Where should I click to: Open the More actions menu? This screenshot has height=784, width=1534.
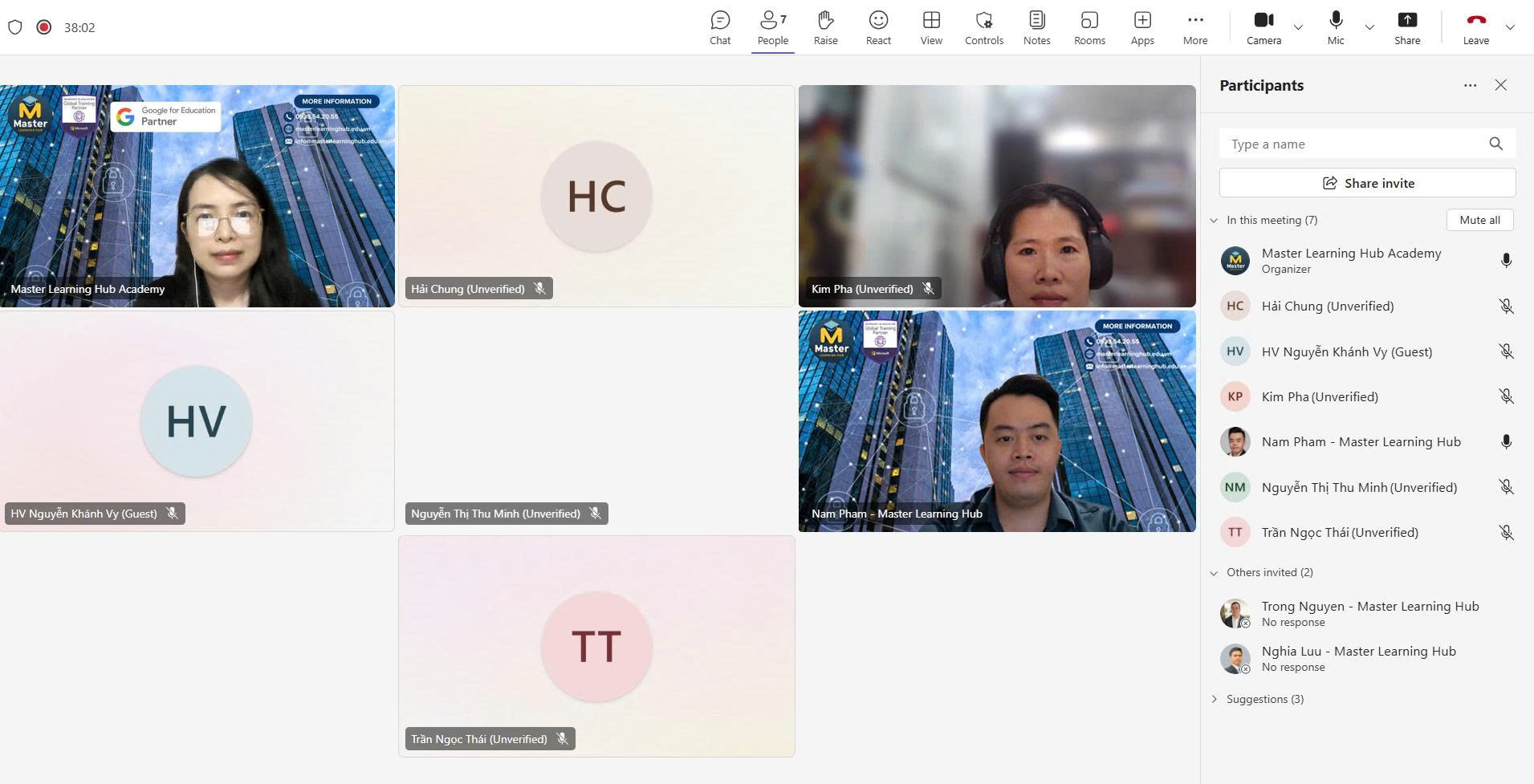tap(1194, 27)
